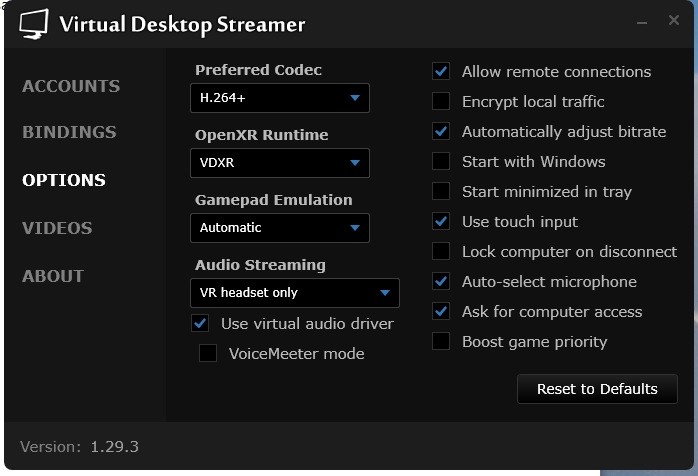Enable VoiceMeeter mode checkbox

(208, 353)
